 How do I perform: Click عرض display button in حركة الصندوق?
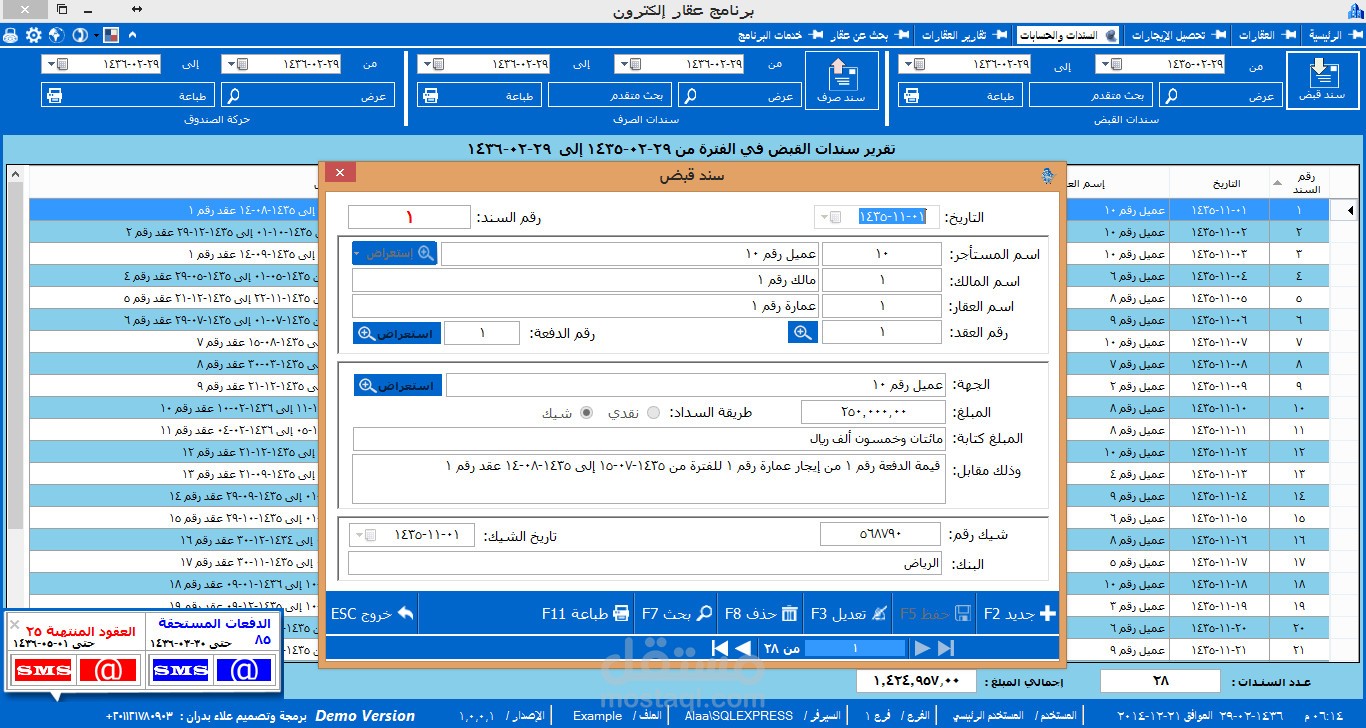click(308, 95)
